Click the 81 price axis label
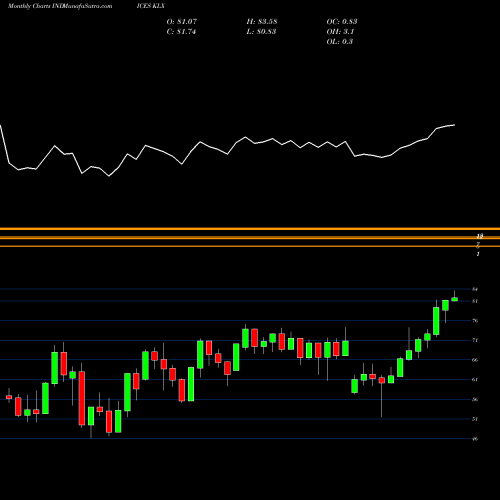 click(x=475, y=301)
